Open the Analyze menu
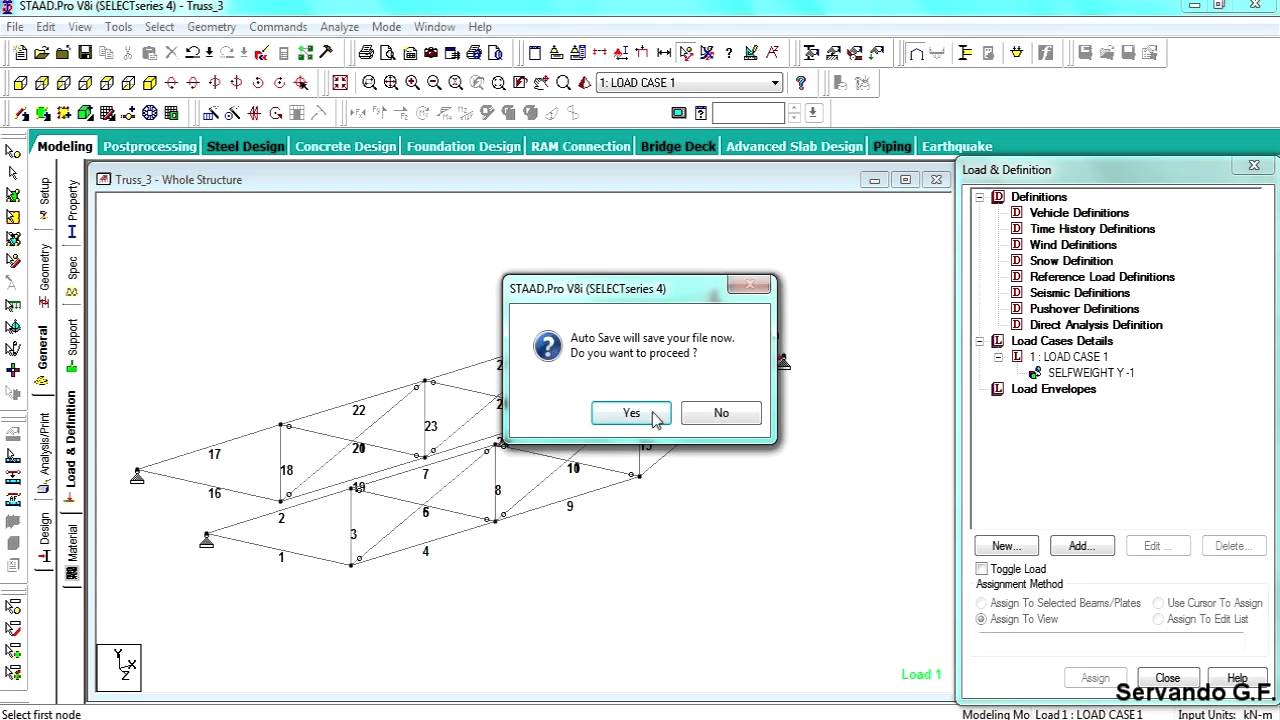 tap(340, 27)
